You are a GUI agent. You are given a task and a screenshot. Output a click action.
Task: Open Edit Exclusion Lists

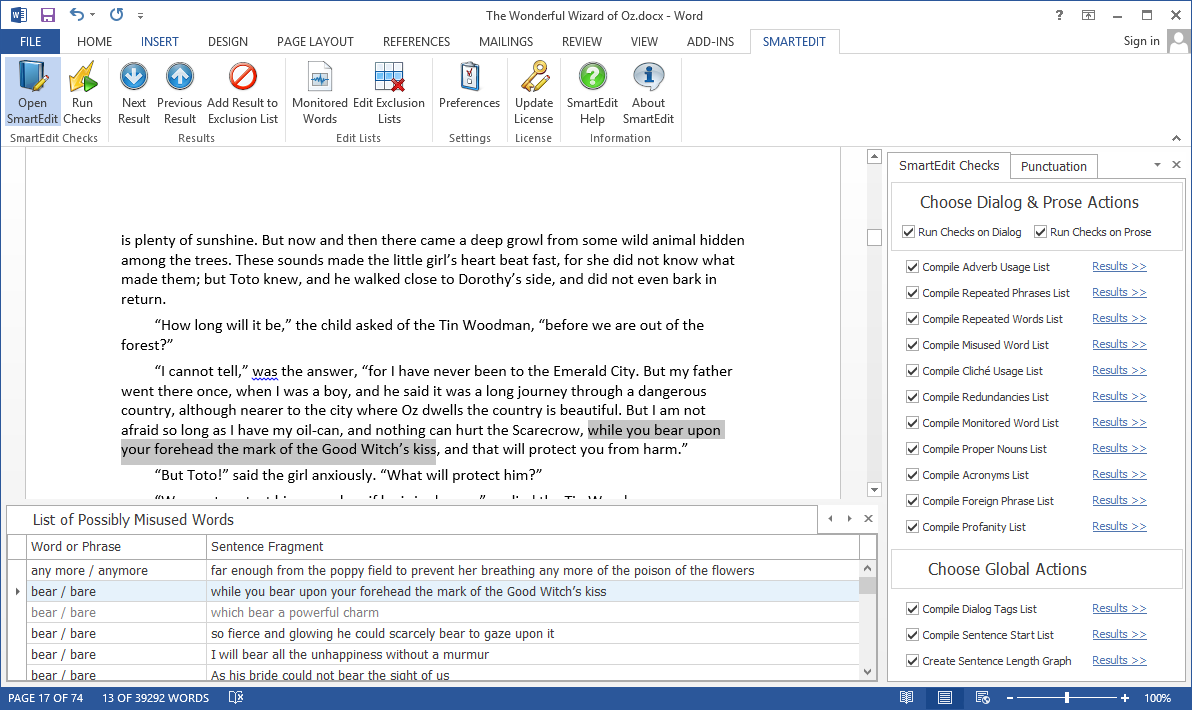coord(389,93)
